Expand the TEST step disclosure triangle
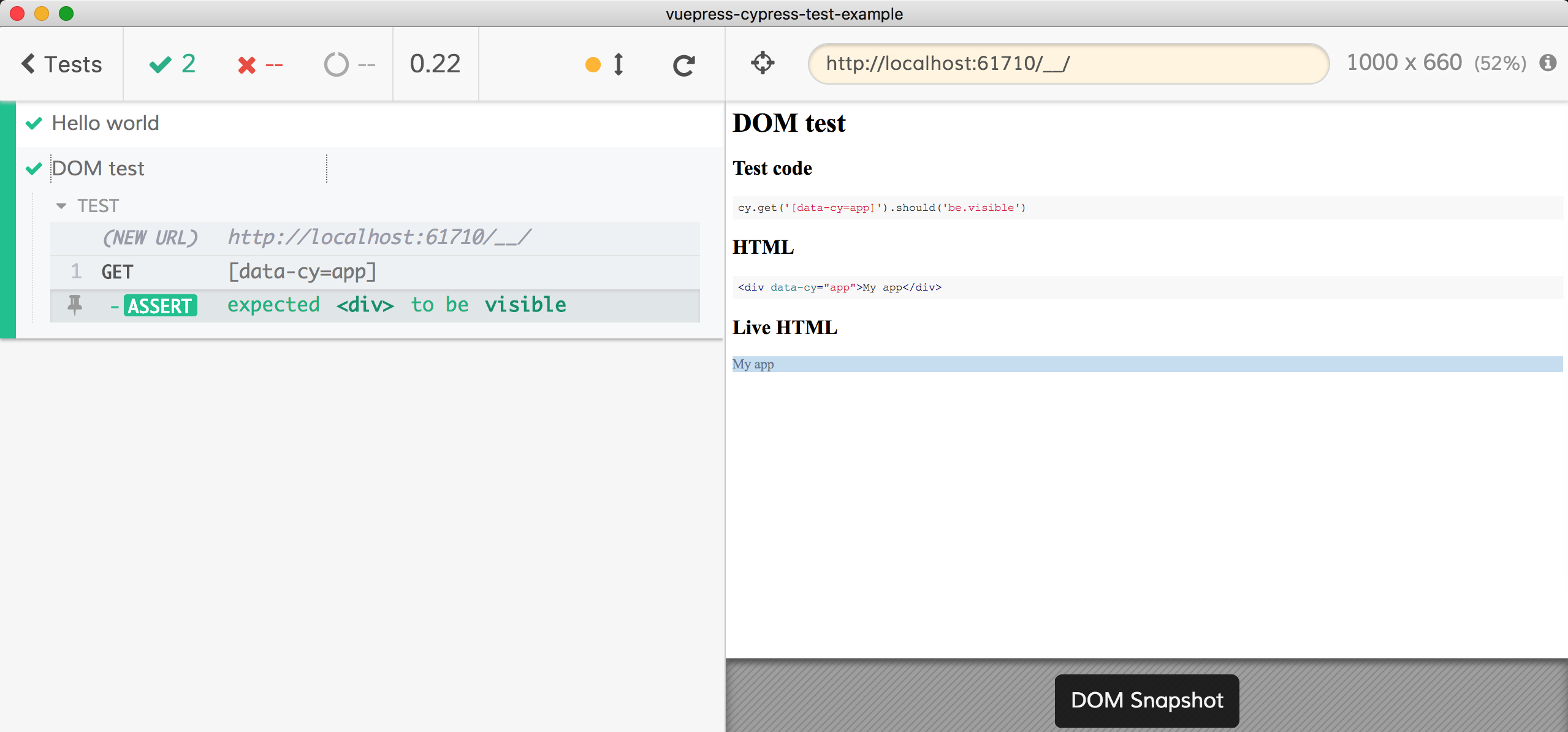This screenshot has height=732, width=1568. (62, 205)
